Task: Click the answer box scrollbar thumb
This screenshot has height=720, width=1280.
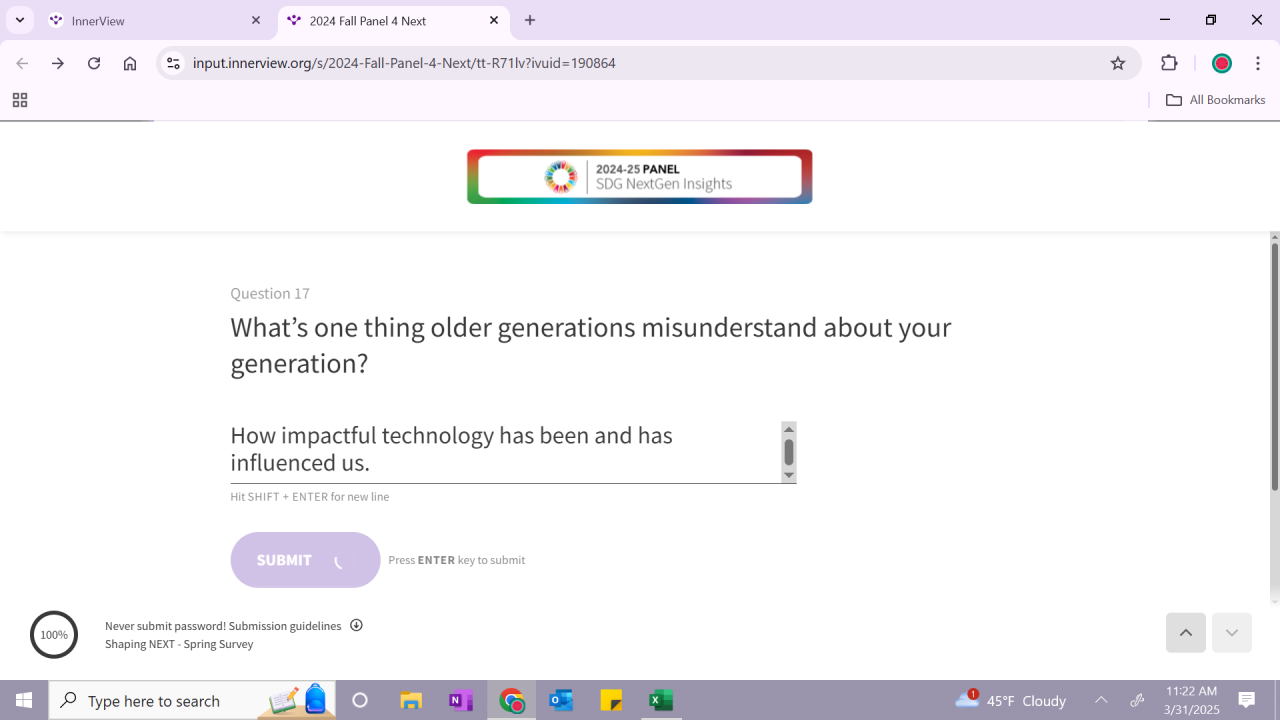Action: 789,452
